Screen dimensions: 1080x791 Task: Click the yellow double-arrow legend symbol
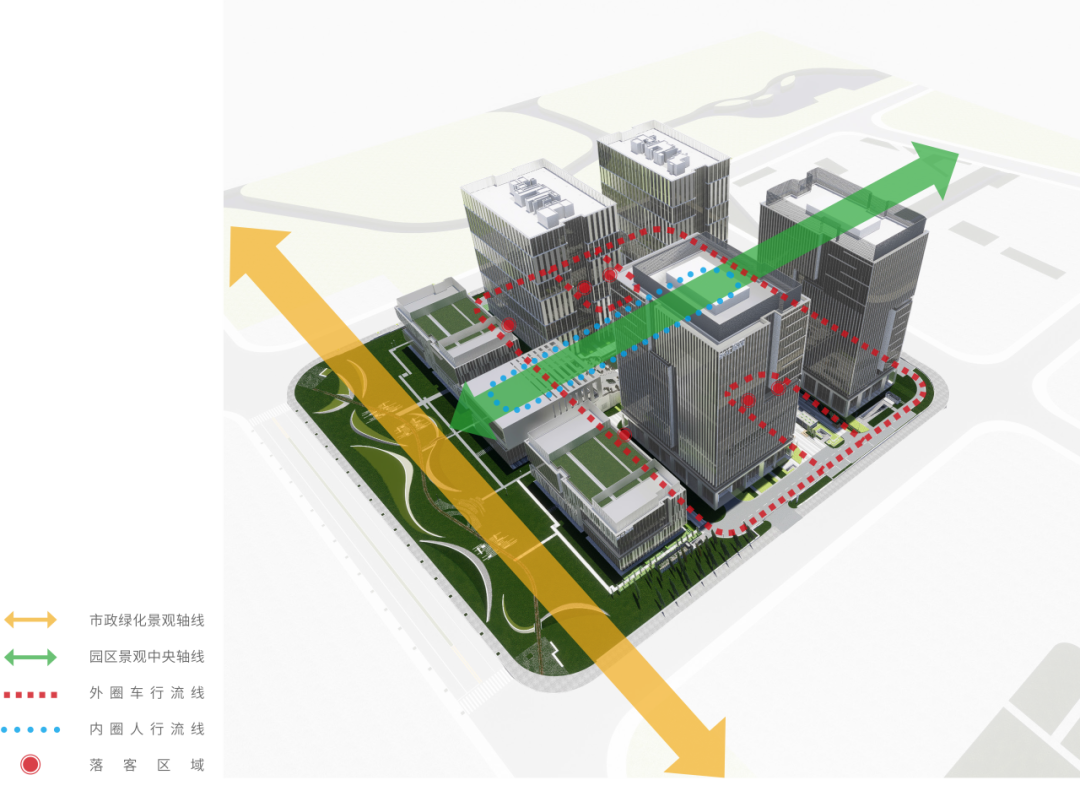pos(30,620)
